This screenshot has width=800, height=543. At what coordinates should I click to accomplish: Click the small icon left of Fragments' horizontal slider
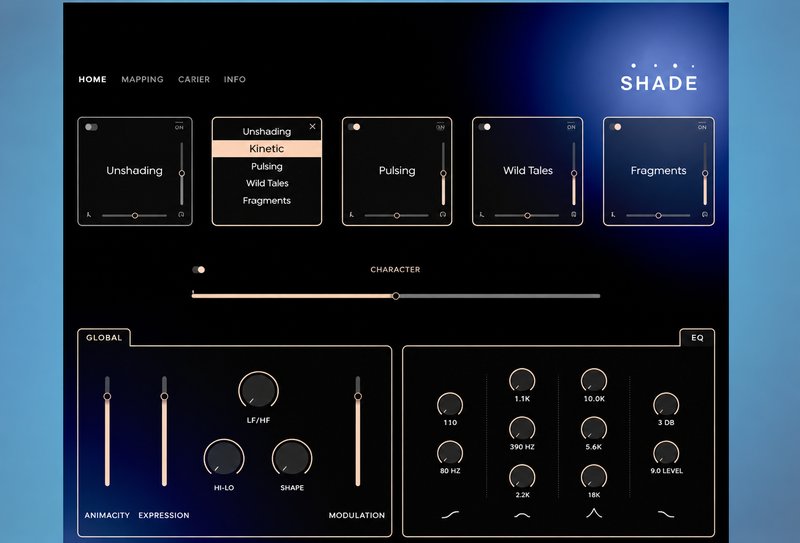coord(613,215)
